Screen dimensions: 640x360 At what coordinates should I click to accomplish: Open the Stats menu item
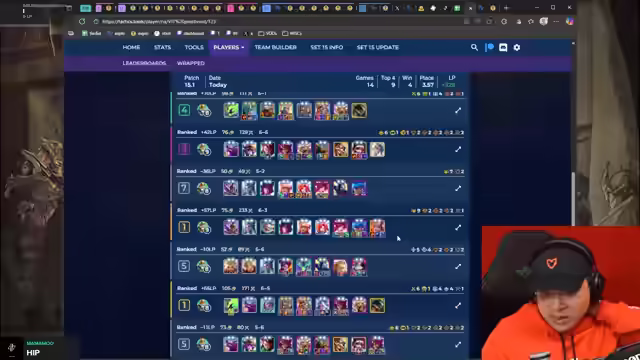point(162,47)
